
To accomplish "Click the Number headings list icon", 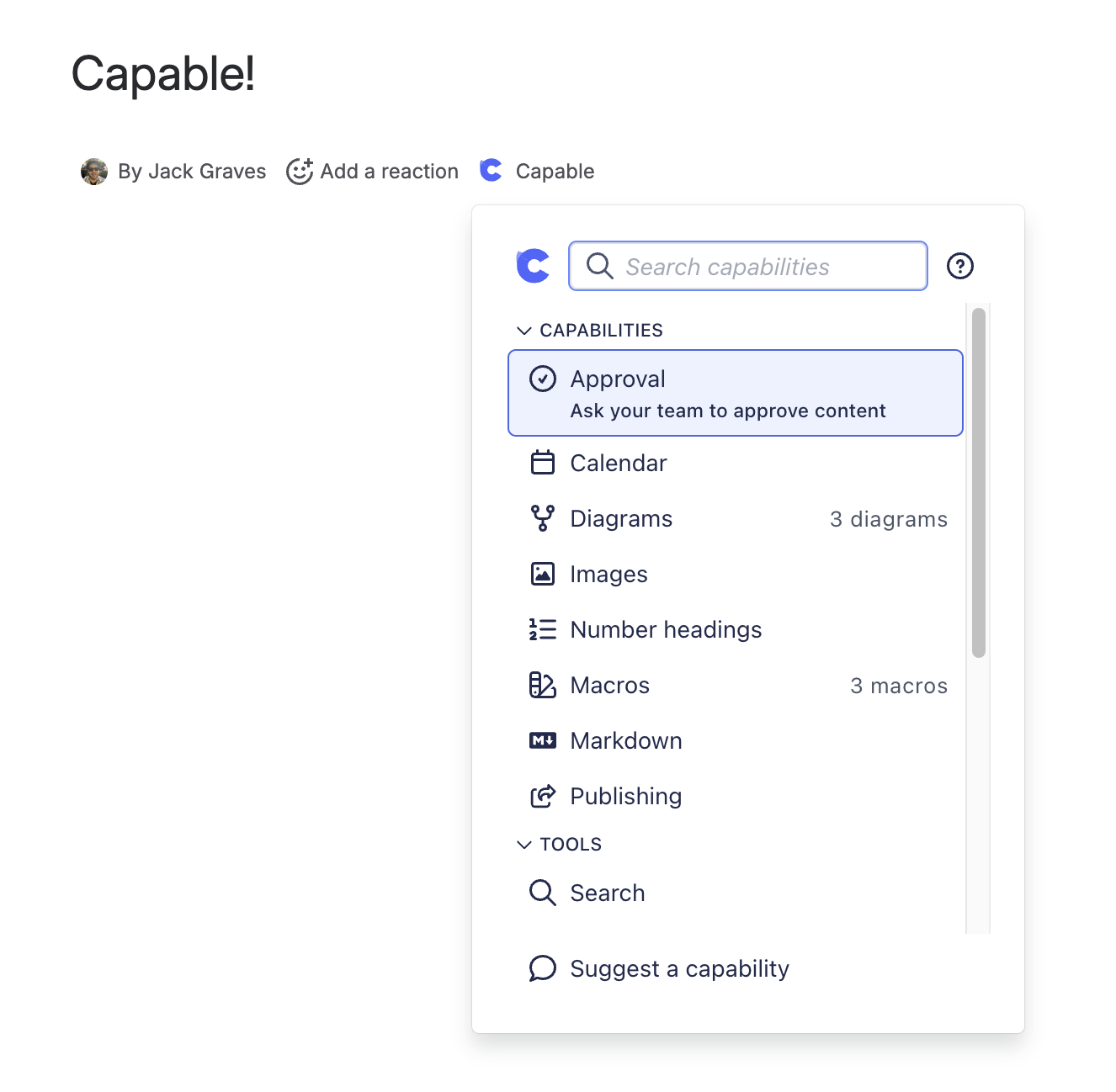I will coord(543,629).
